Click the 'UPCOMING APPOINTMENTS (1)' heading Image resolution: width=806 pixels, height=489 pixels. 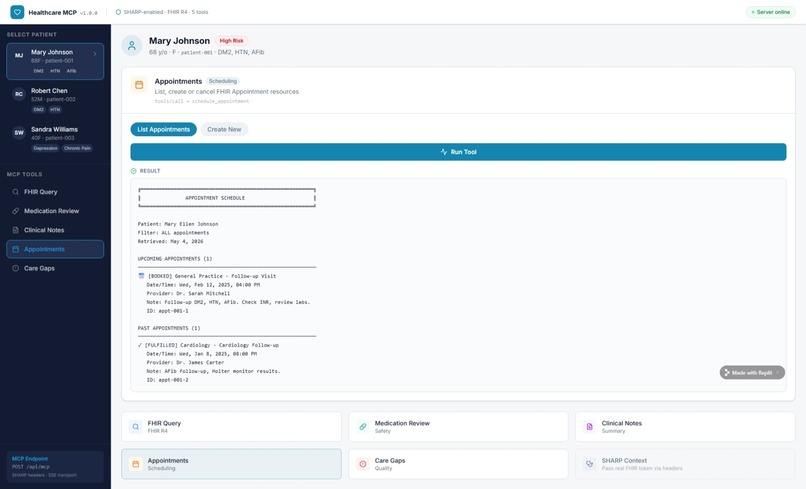pos(175,259)
